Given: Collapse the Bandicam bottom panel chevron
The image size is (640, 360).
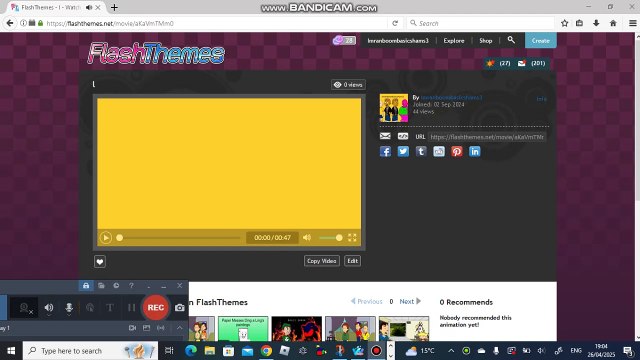Looking at the screenshot, I should [179, 328].
